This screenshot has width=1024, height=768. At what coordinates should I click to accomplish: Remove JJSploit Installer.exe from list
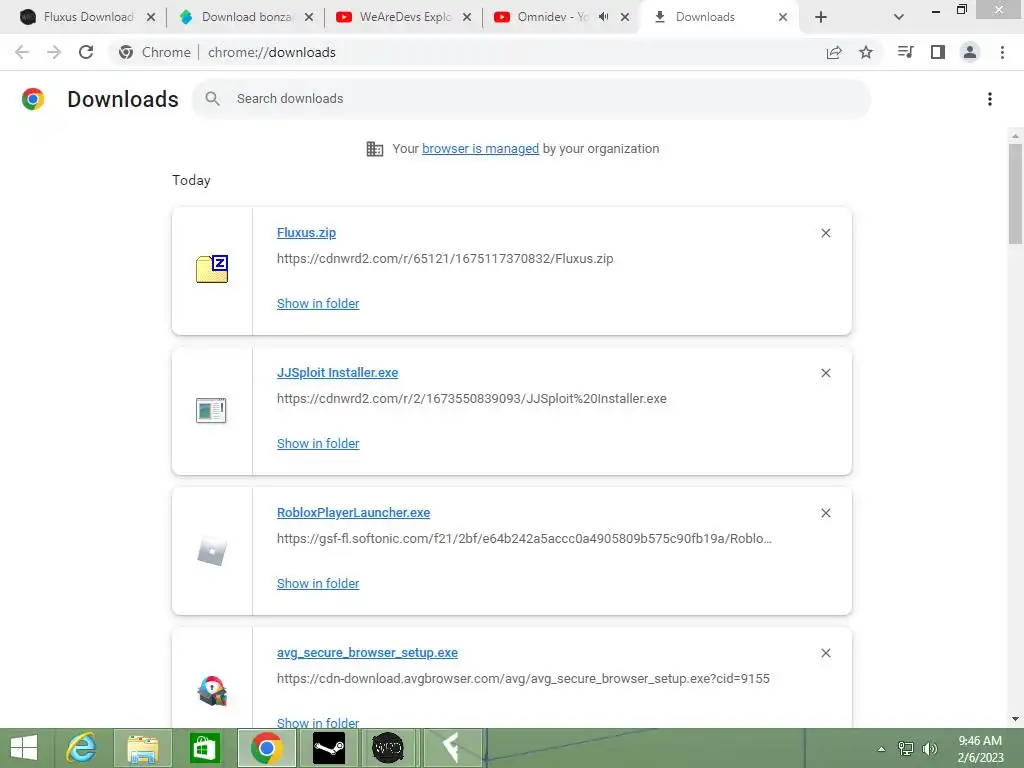click(x=825, y=373)
